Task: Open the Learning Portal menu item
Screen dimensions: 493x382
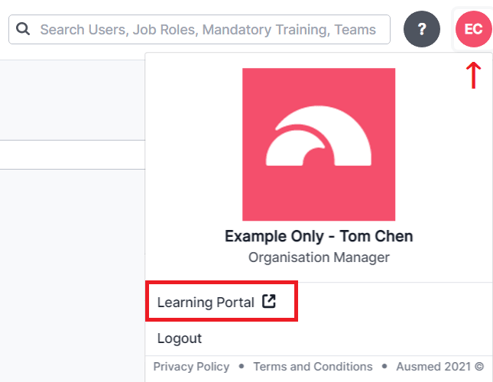Action: tap(221, 301)
